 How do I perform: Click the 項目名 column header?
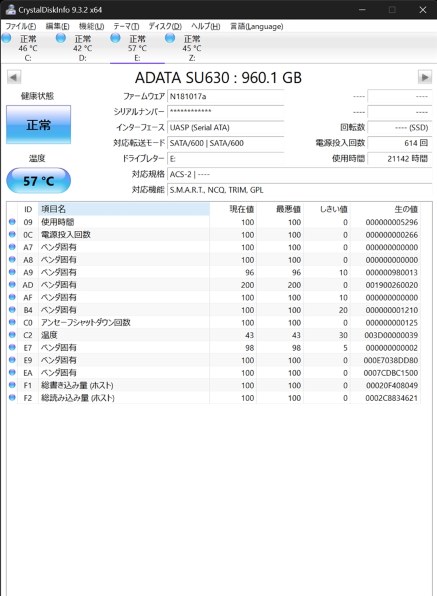[x=124, y=209]
